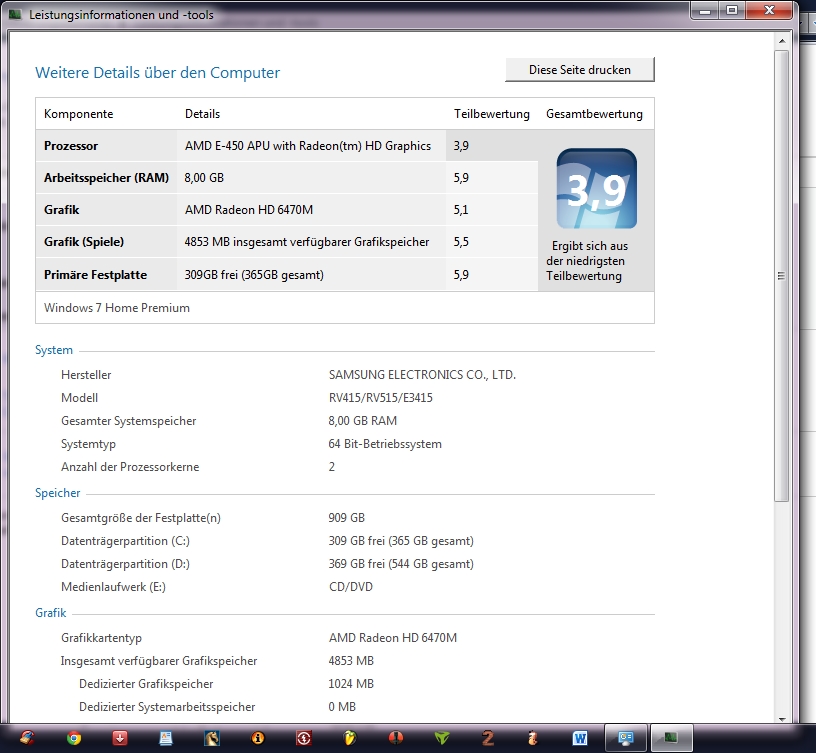Click the 'Grafikkartentyp' label
Screen dimensions: 816x753
click(101, 638)
